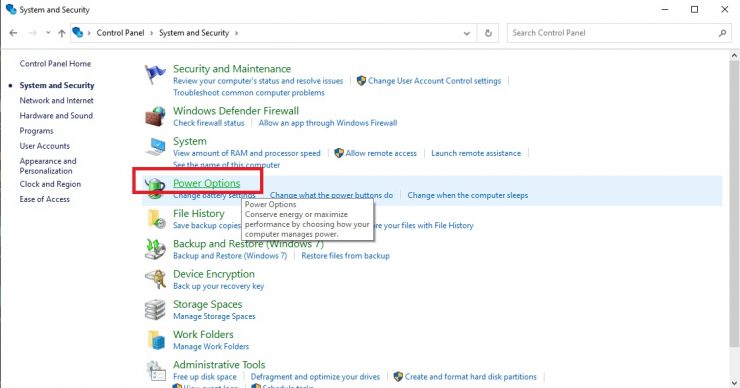
Task: Click the shield icon beside Allow remote access
Action: [x=339, y=153]
